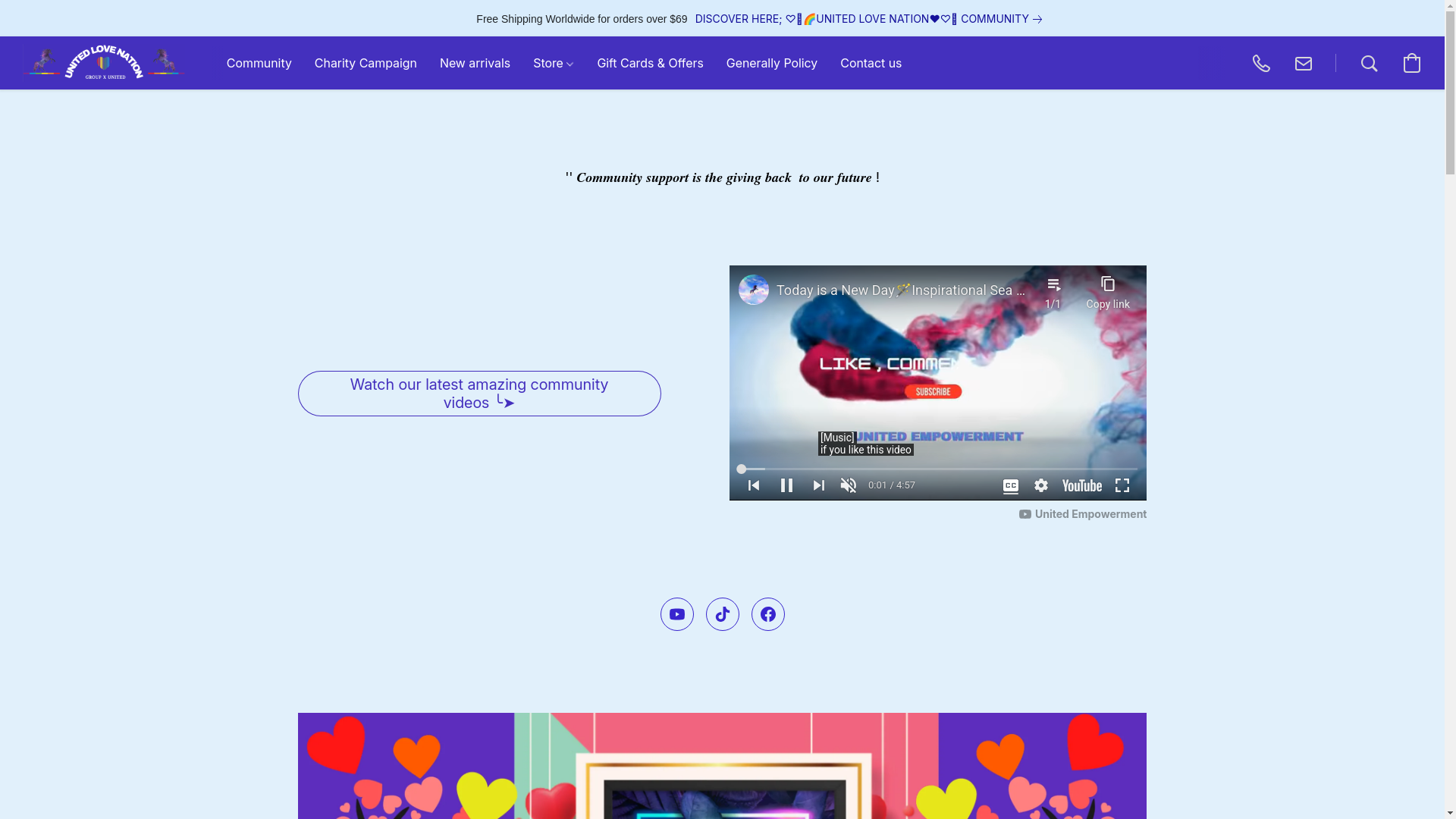1456x819 pixels.
Task: Open the video playlist 1/1 icon
Action: (1053, 293)
